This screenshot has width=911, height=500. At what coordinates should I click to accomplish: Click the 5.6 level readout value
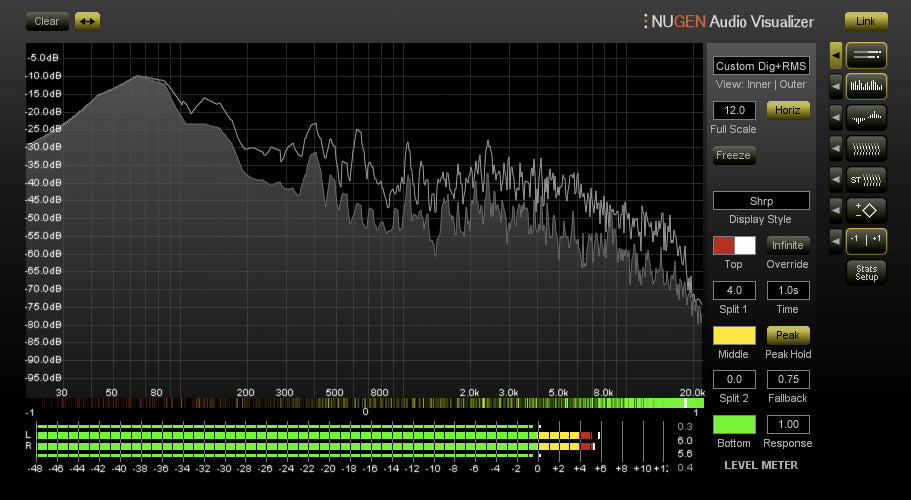click(685, 454)
